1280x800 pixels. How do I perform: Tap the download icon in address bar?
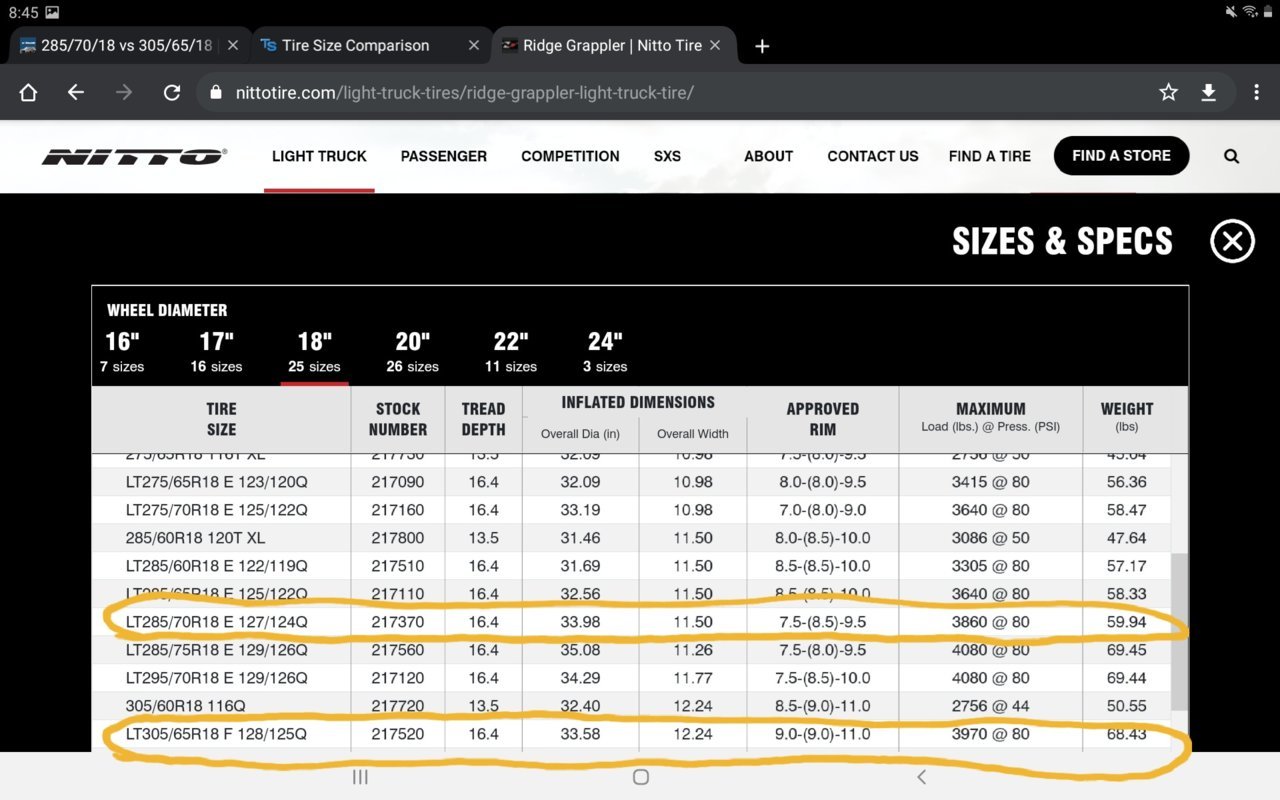1208,92
